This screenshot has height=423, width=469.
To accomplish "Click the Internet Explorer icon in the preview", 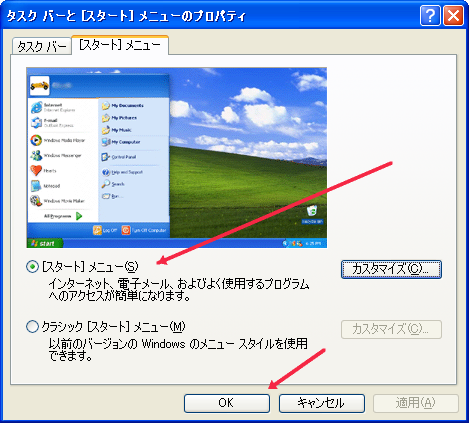I will click(x=36, y=107).
